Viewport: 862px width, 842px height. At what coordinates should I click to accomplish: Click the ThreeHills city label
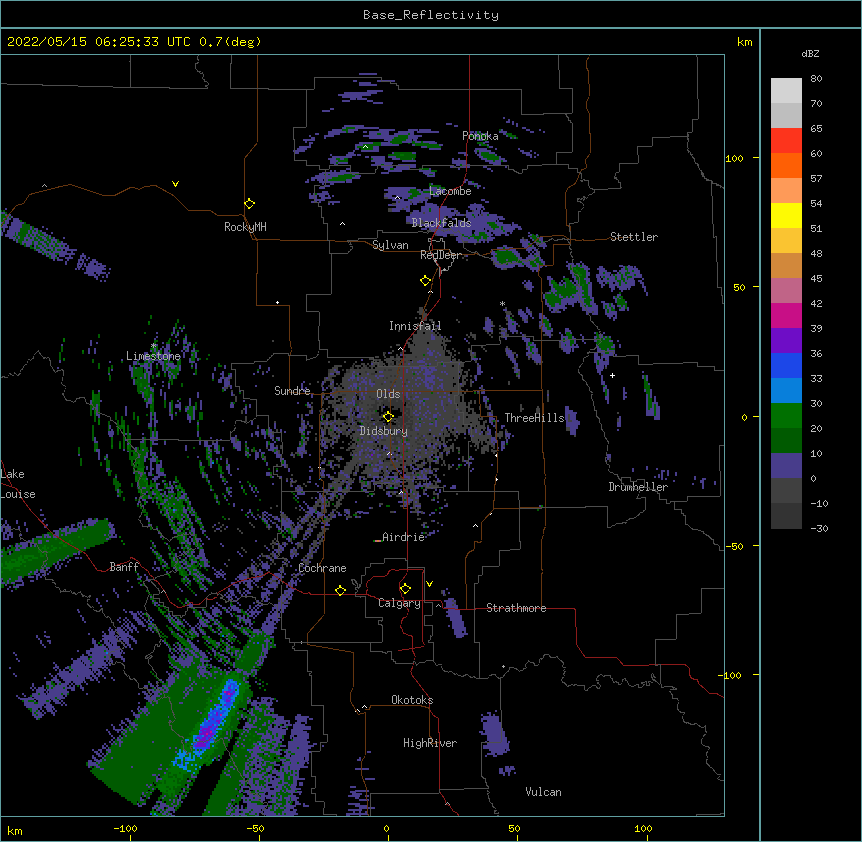534,418
